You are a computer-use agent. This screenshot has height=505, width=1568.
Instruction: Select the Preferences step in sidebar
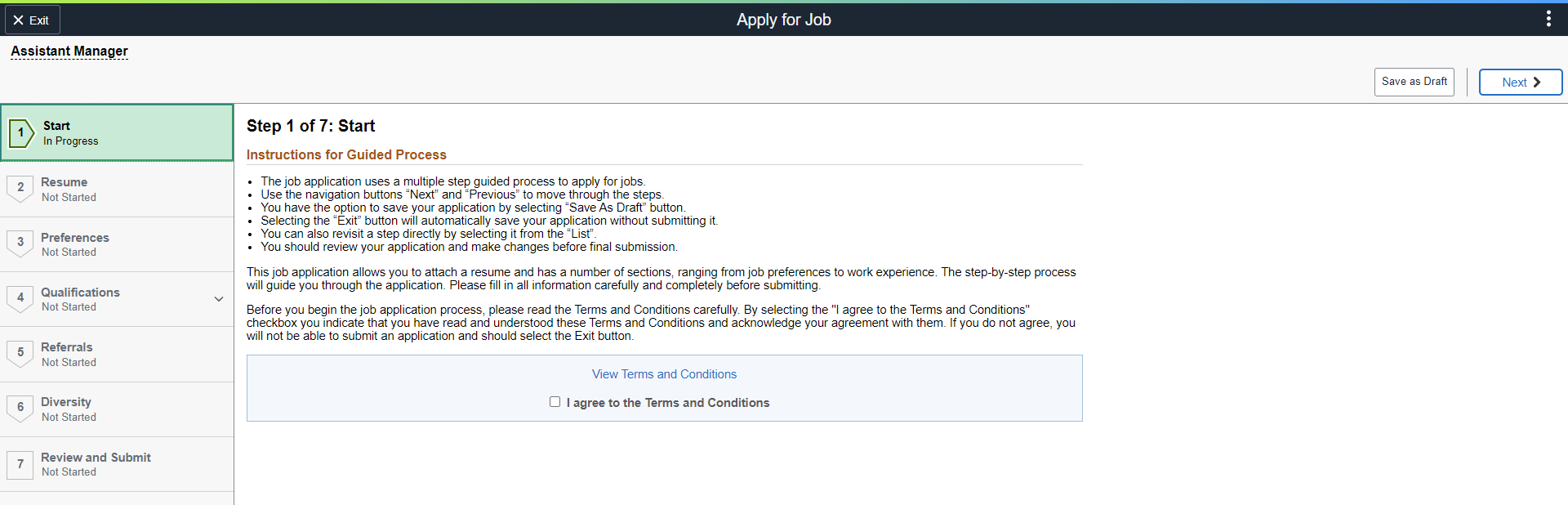[117, 244]
